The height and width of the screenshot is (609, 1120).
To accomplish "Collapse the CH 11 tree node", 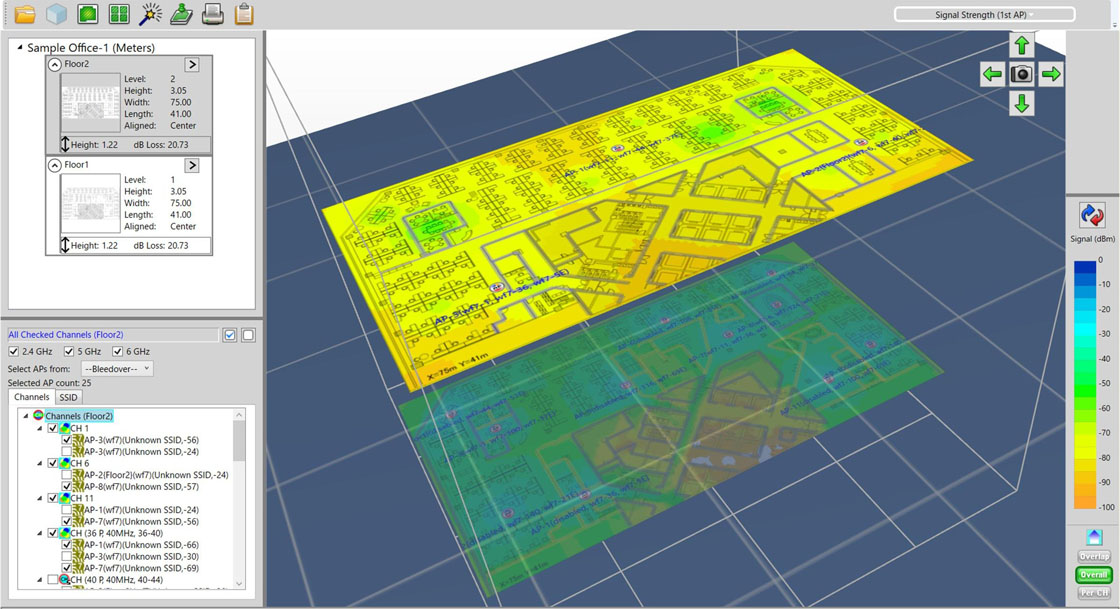I will pyautogui.click(x=41, y=498).
